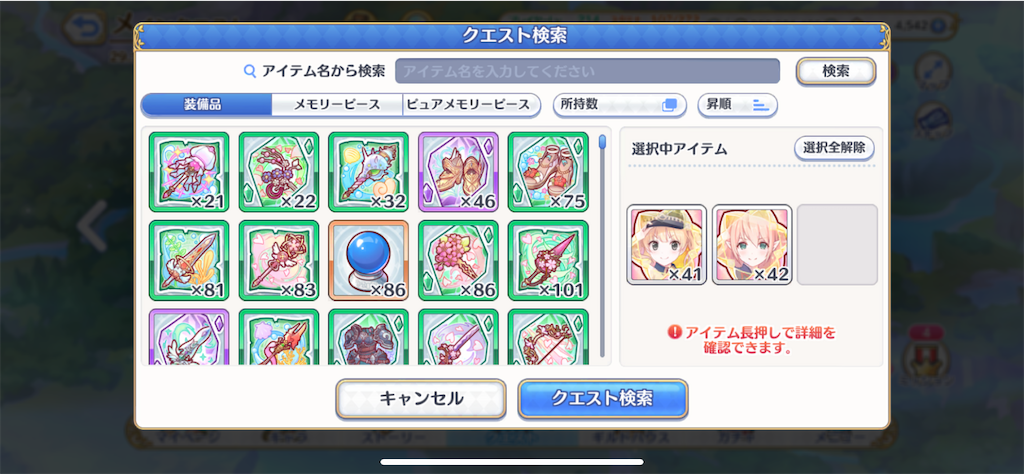
Task: Deselect the character piece with ×41
Action: 667,245
